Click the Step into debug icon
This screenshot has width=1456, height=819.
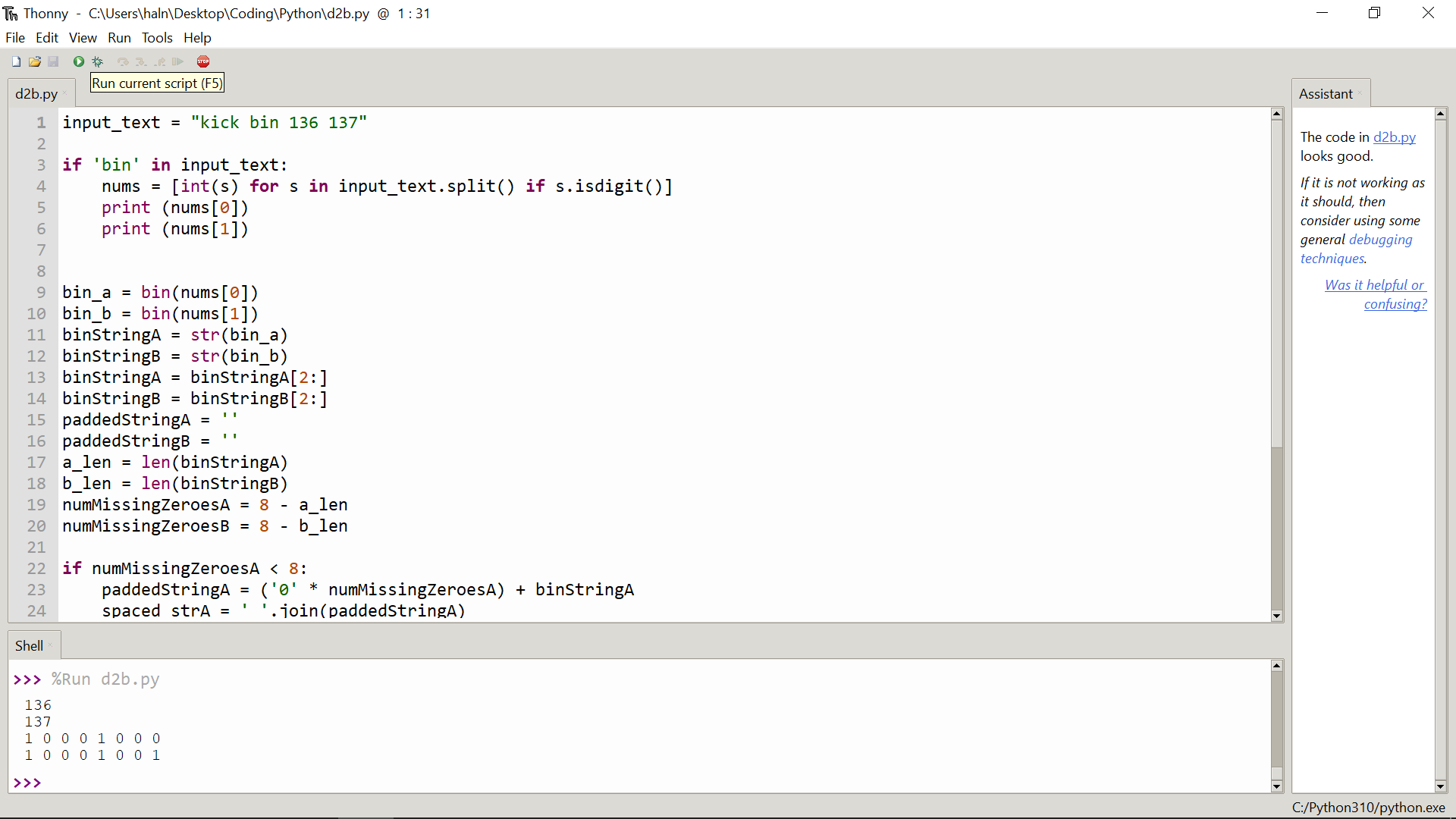(141, 61)
